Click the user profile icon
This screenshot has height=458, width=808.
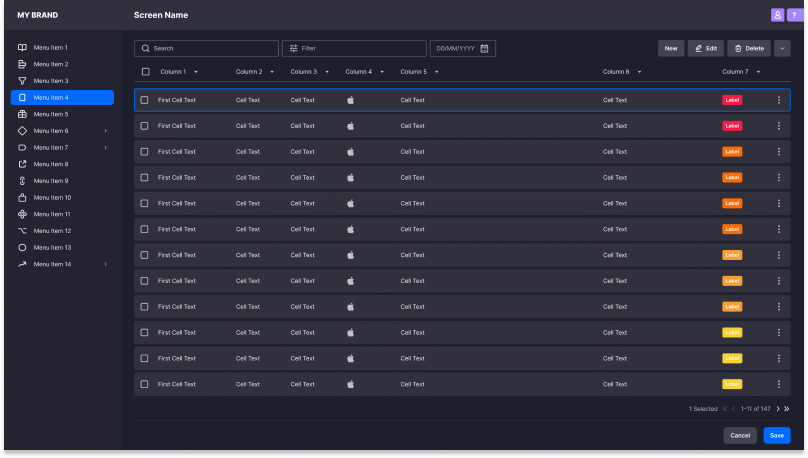pos(777,15)
